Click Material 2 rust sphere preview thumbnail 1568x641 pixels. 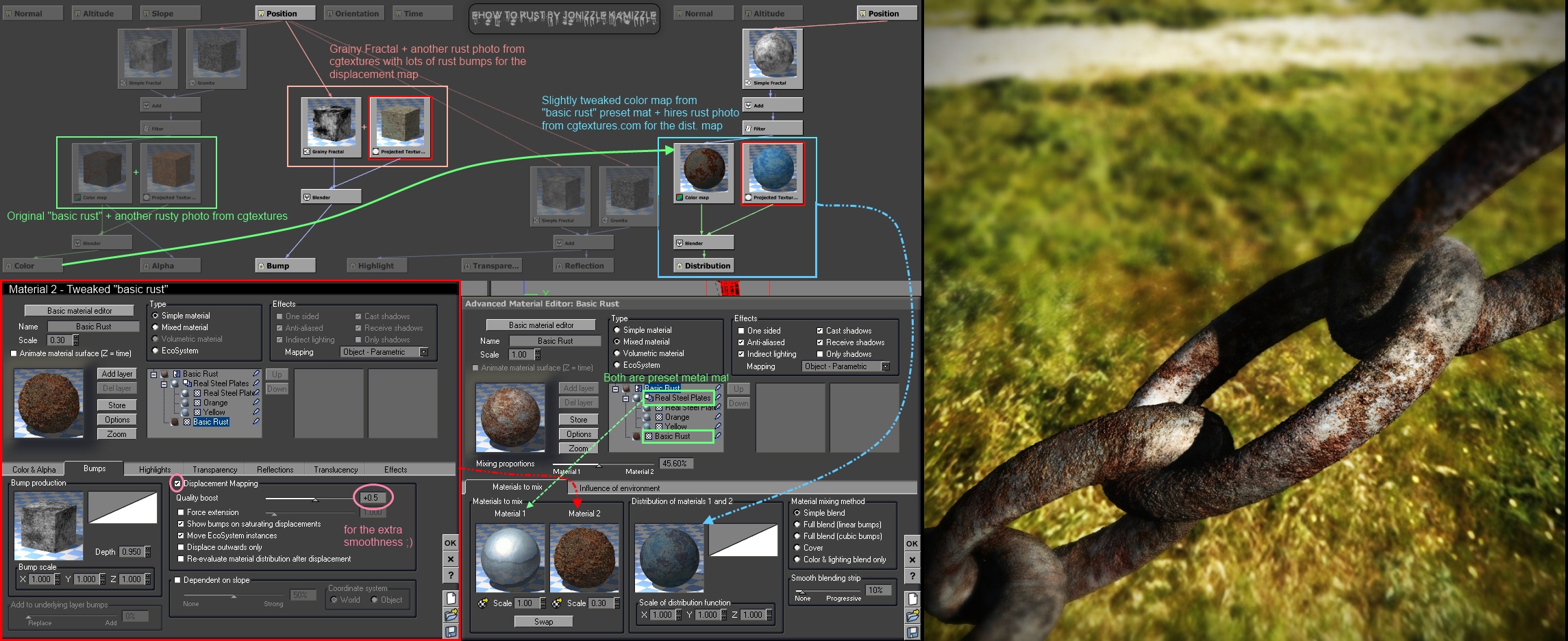[x=584, y=558]
